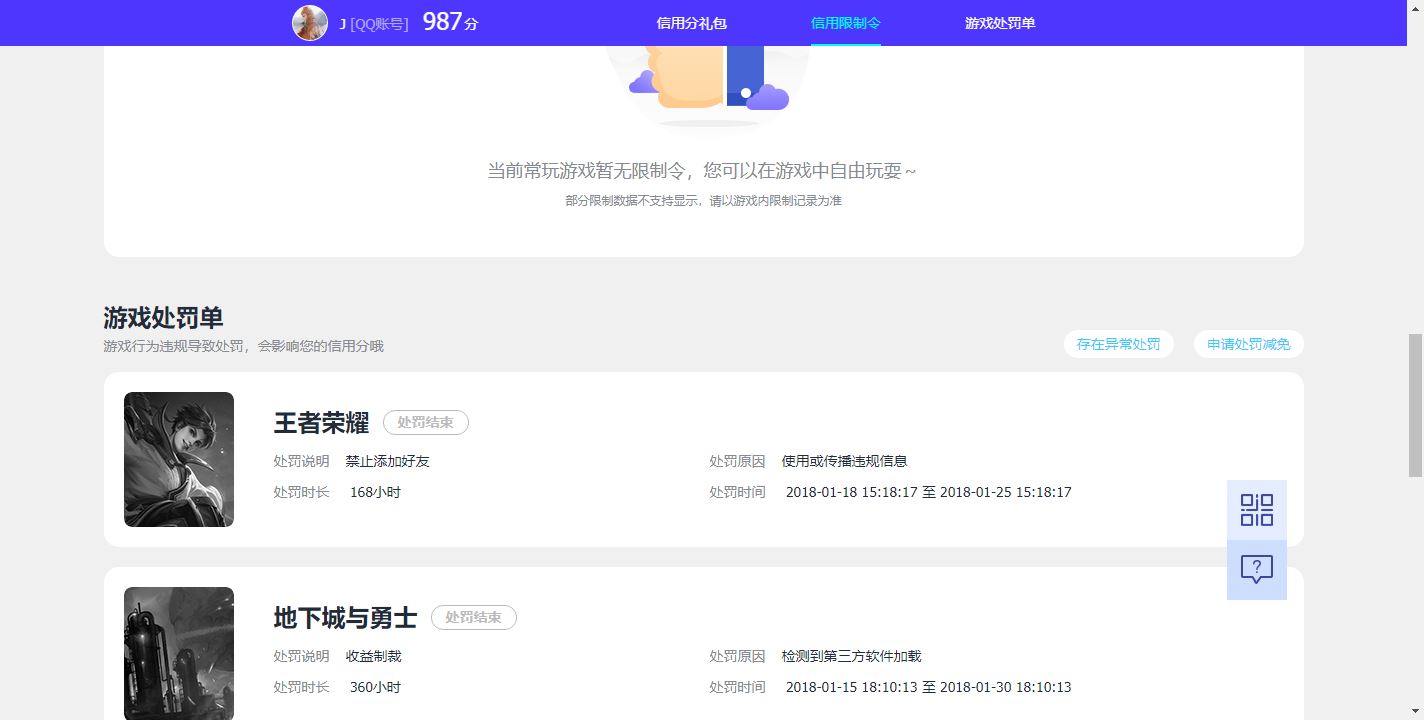Viewport: 1424px width, 720px height.
Task: Click 处罚结束 badge next to 地下城与勇士
Action: [x=473, y=618]
